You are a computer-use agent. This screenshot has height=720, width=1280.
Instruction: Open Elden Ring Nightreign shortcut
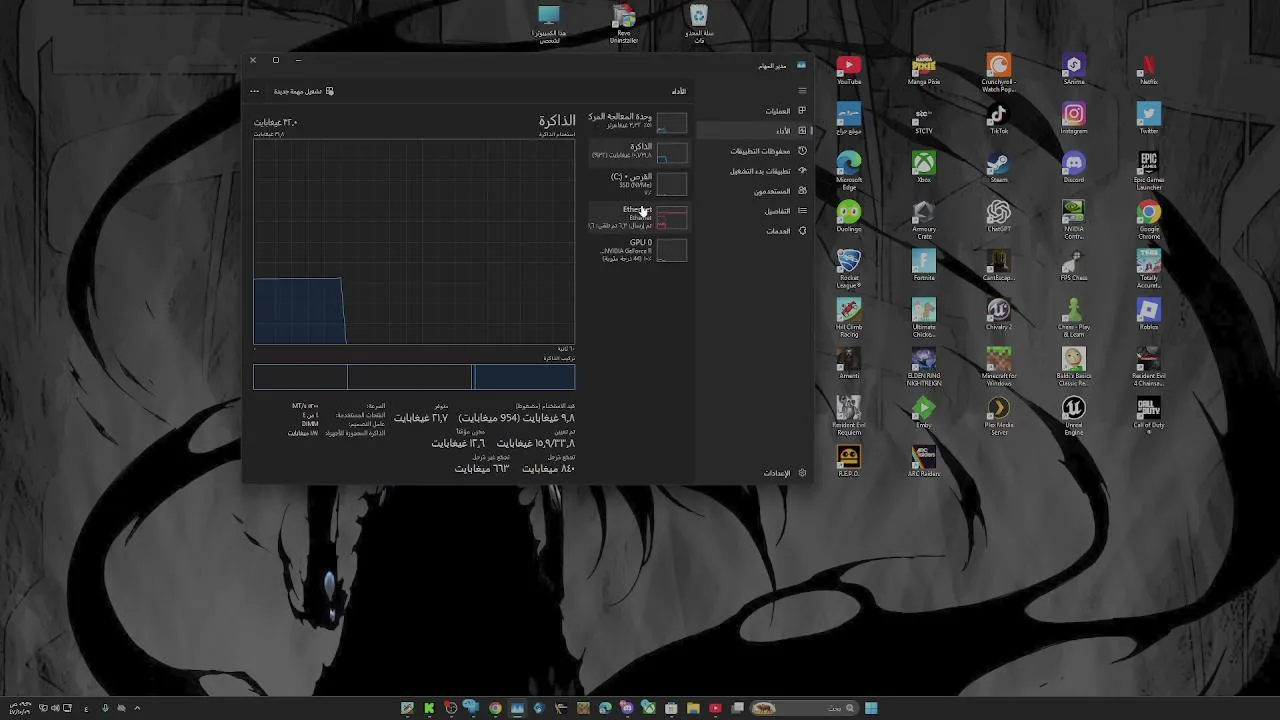pyautogui.click(x=924, y=367)
